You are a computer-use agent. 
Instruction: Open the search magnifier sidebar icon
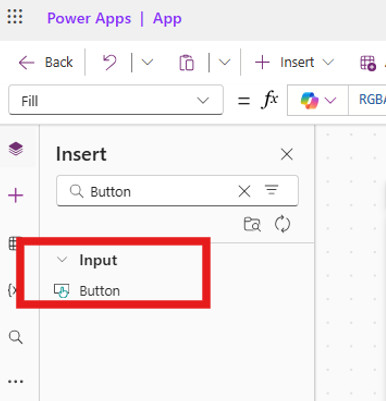pos(16,337)
